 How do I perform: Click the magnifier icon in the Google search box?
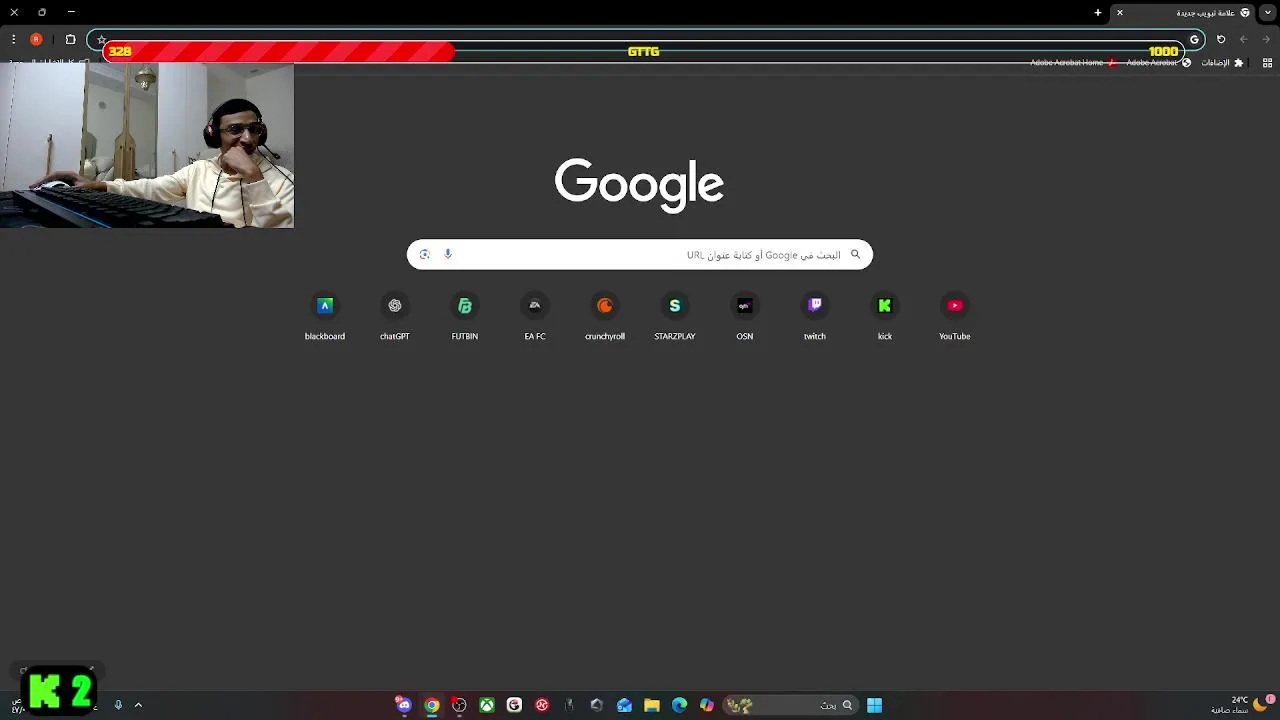pos(855,255)
